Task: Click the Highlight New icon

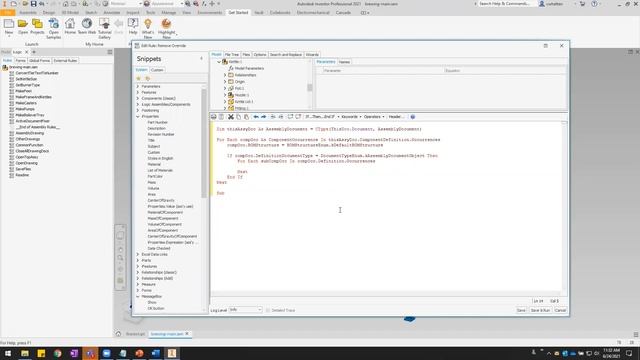Action: point(166,24)
